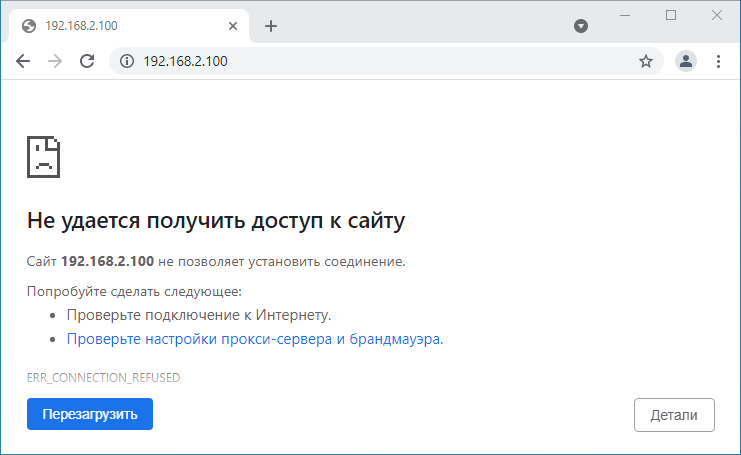Maximize the browser window
Viewport: 741px width, 455px height.
(x=671, y=16)
